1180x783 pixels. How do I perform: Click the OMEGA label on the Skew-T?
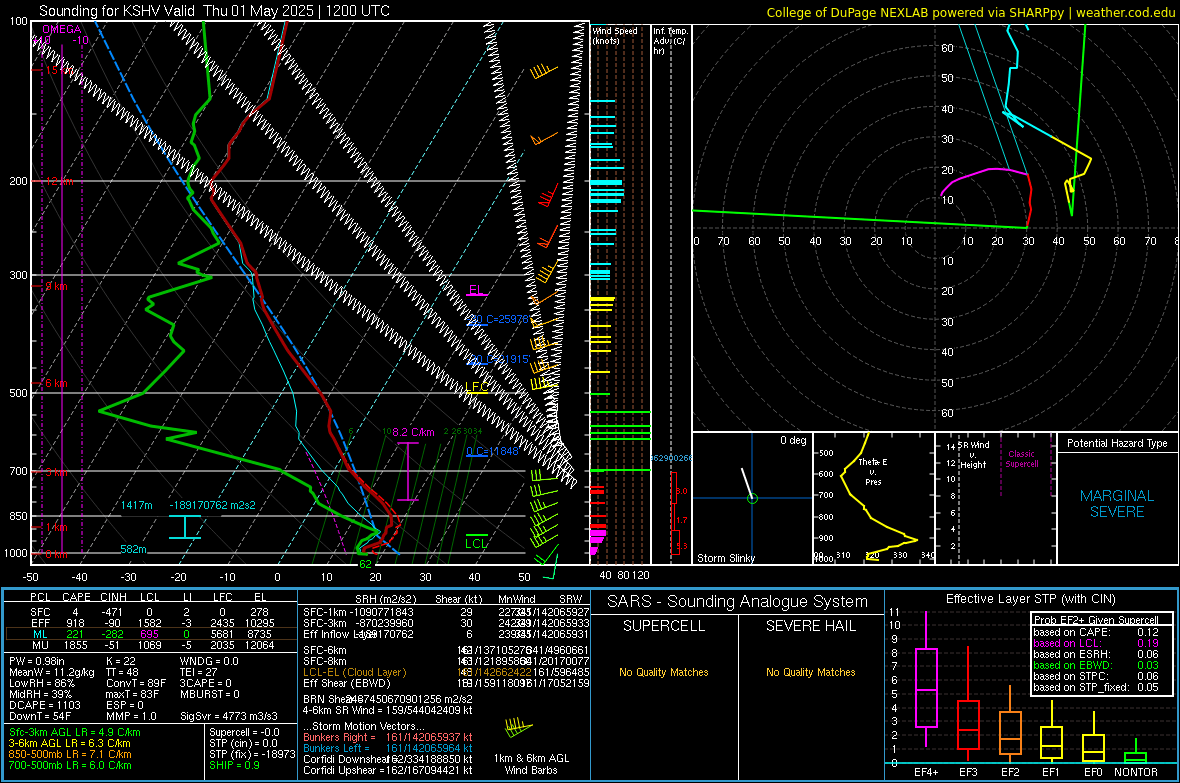pyautogui.click(x=62, y=29)
